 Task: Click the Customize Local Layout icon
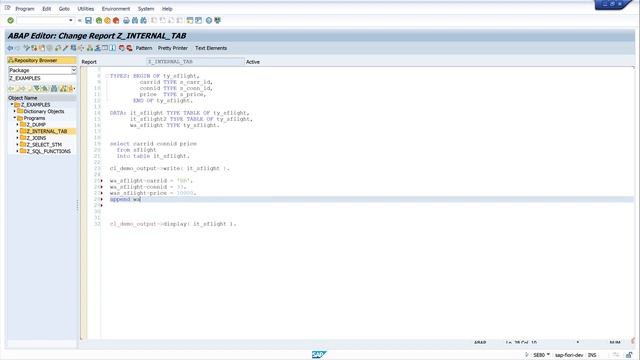[217, 20]
